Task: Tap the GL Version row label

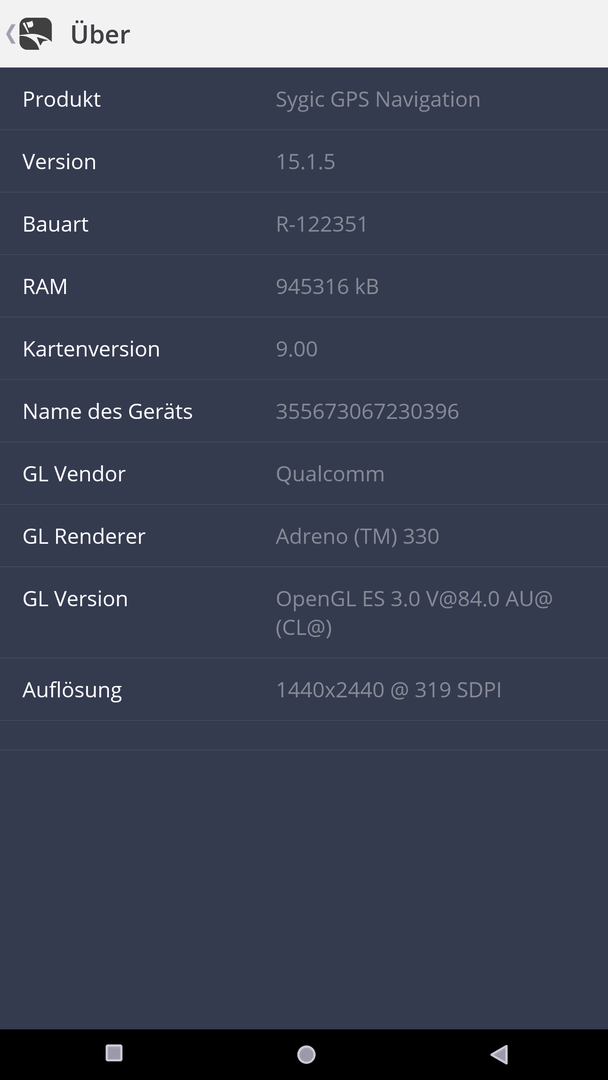Action: coord(75,599)
